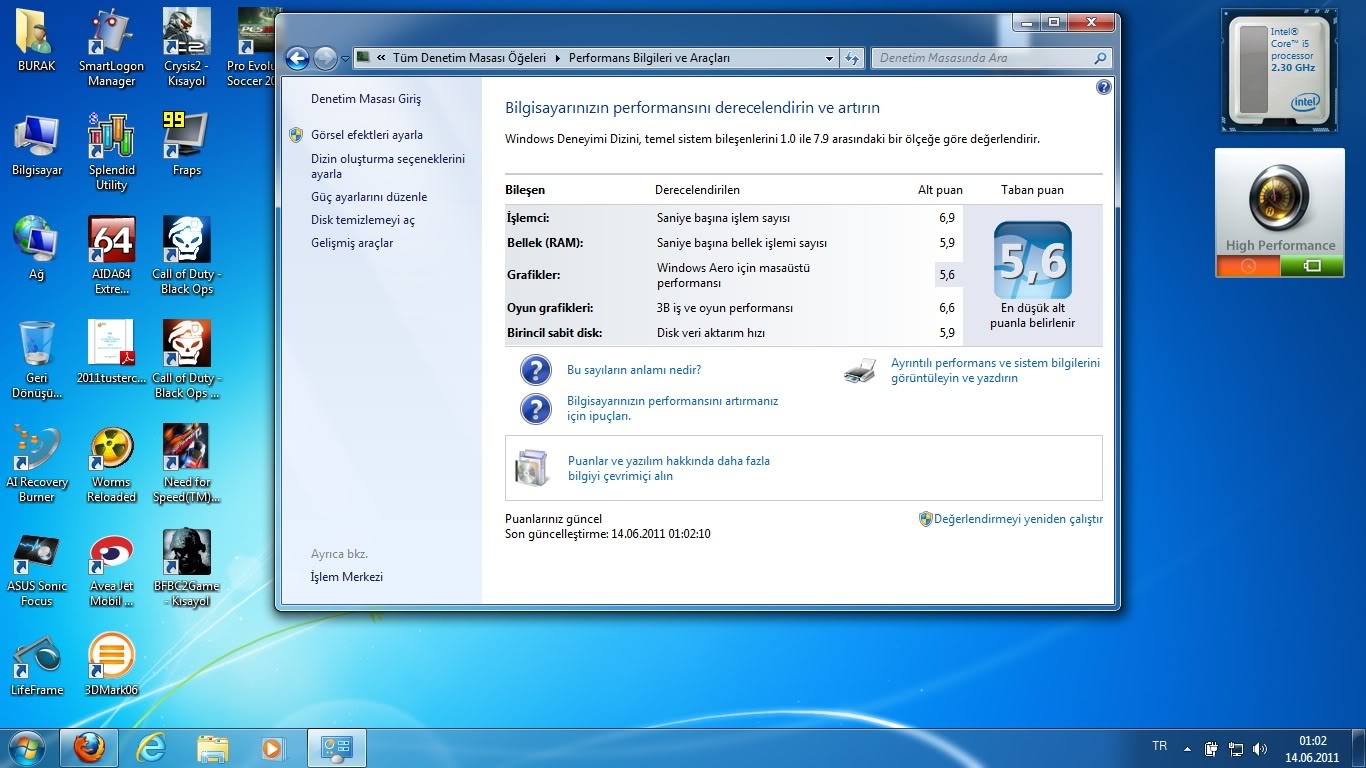This screenshot has height=768, width=1366.
Task: Launch AIDA64 Extreme shortcut
Action: [x=111, y=255]
